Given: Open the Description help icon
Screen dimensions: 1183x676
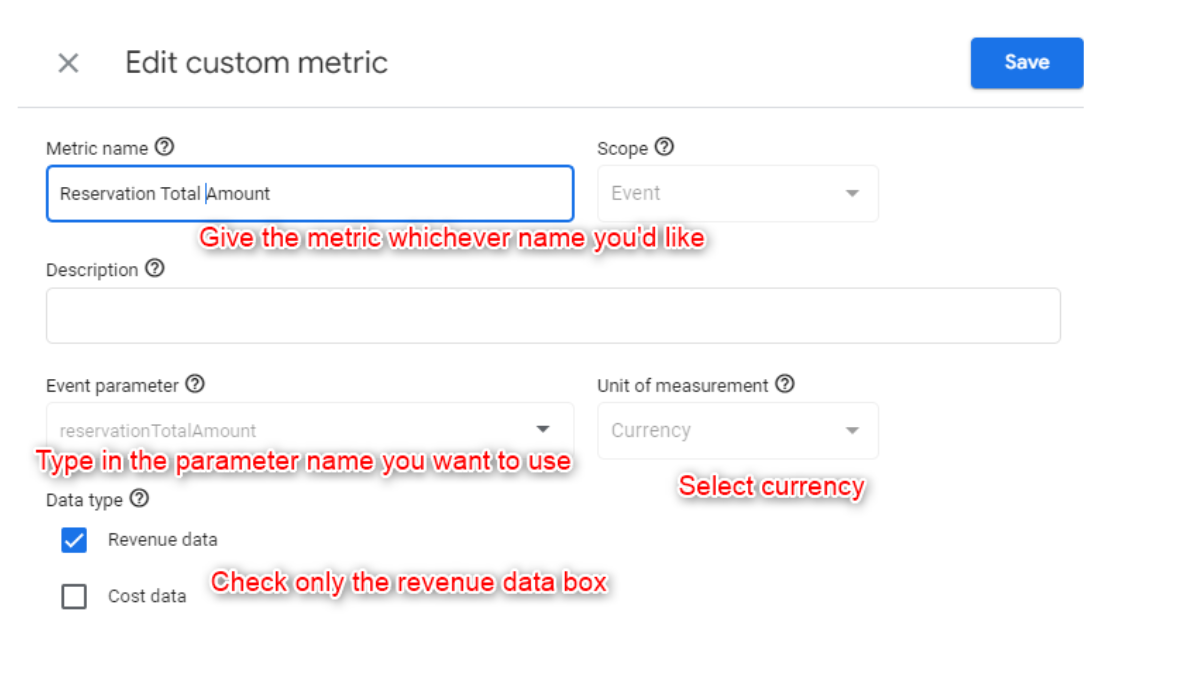Looking at the screenshot, I should click(155, 269).
